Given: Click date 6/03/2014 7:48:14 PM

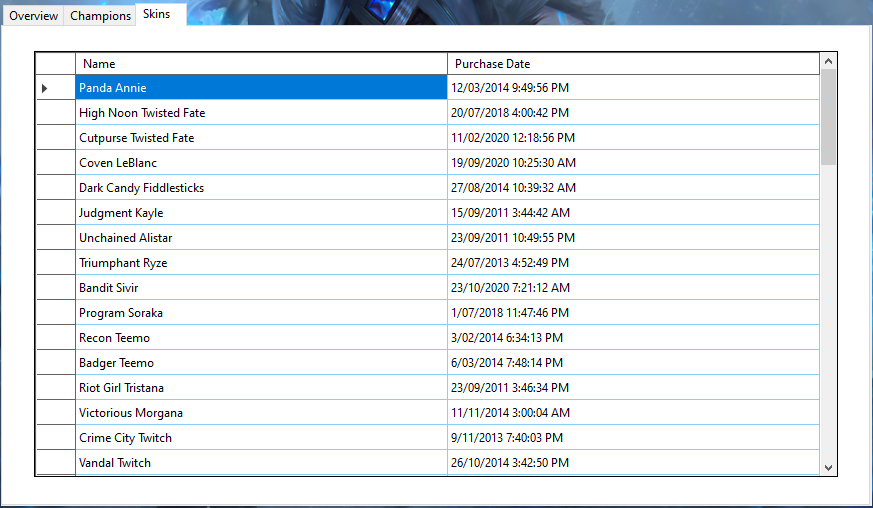Looking at the screenshot, I should coord(633,363).
